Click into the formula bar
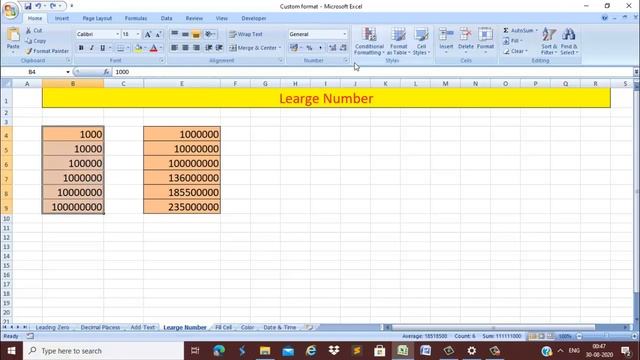Image resolution: width=640 pixels, height=360 pixels. [x=373, y=72]
